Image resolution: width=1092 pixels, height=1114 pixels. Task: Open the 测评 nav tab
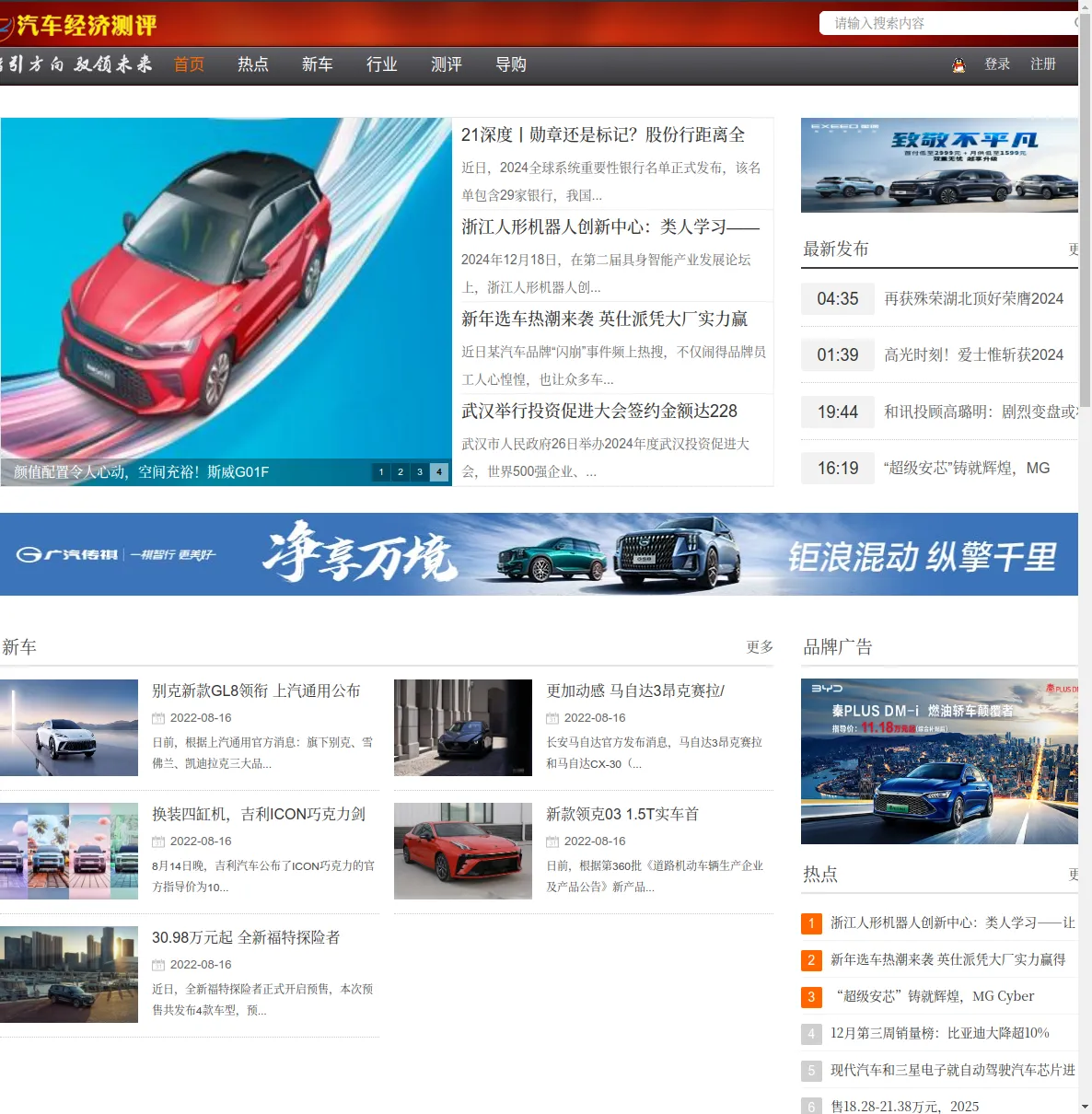click(x=447, y=64)
